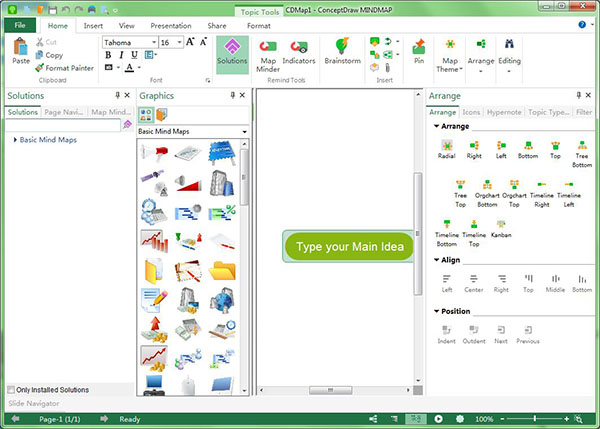Apply Right arrangement
Viewport: 600px width, 429px height.
tap(474, 149)
